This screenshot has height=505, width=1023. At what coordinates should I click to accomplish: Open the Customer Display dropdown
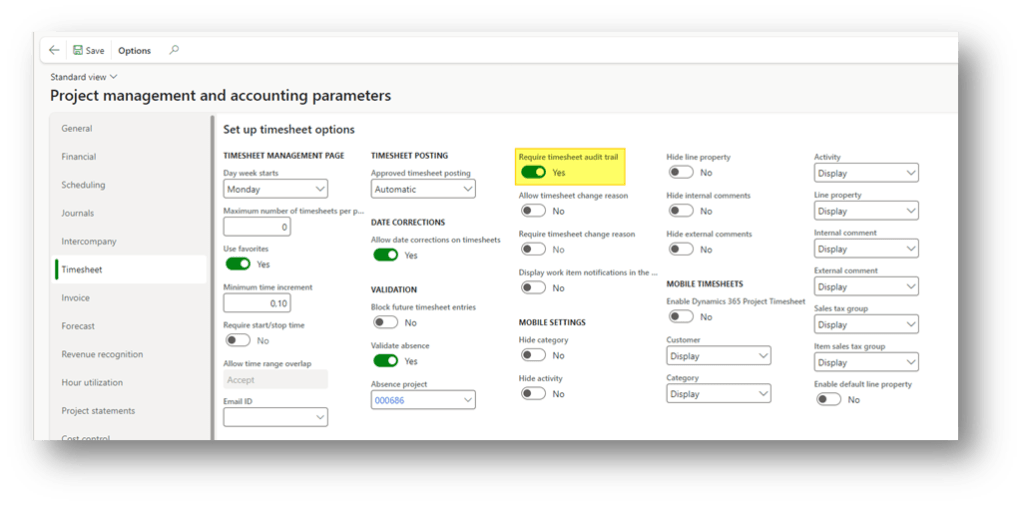[x=718, y=356]
